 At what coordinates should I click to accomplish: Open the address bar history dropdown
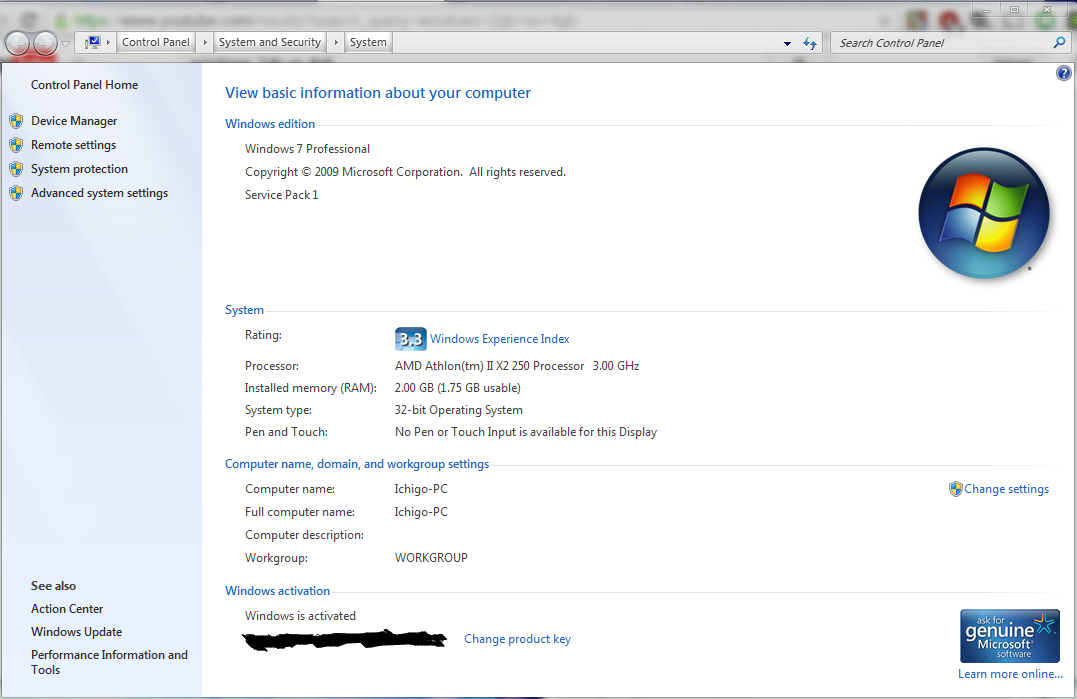click(x=787, y=43)
